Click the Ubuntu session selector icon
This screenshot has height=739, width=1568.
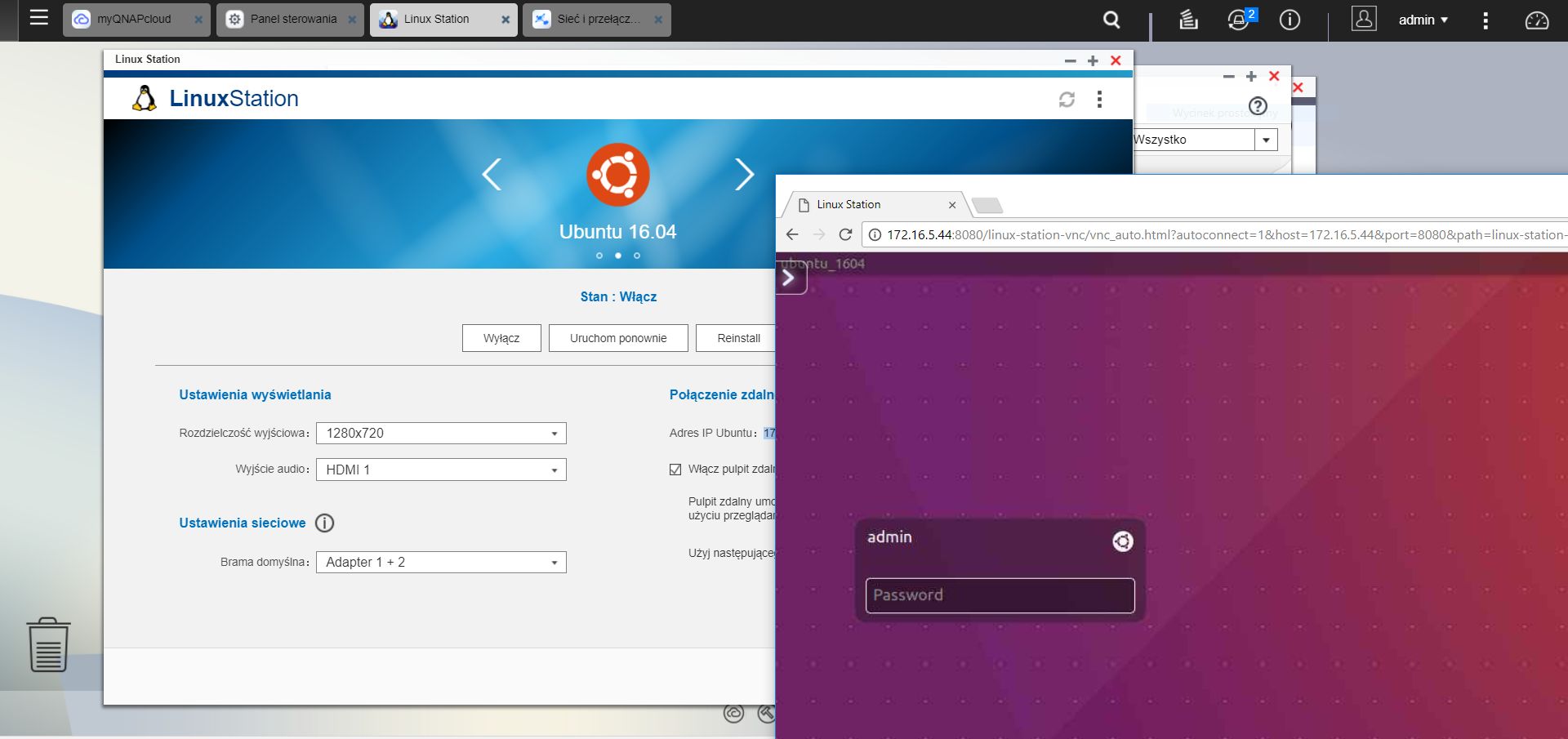[x=1123, y=541]
